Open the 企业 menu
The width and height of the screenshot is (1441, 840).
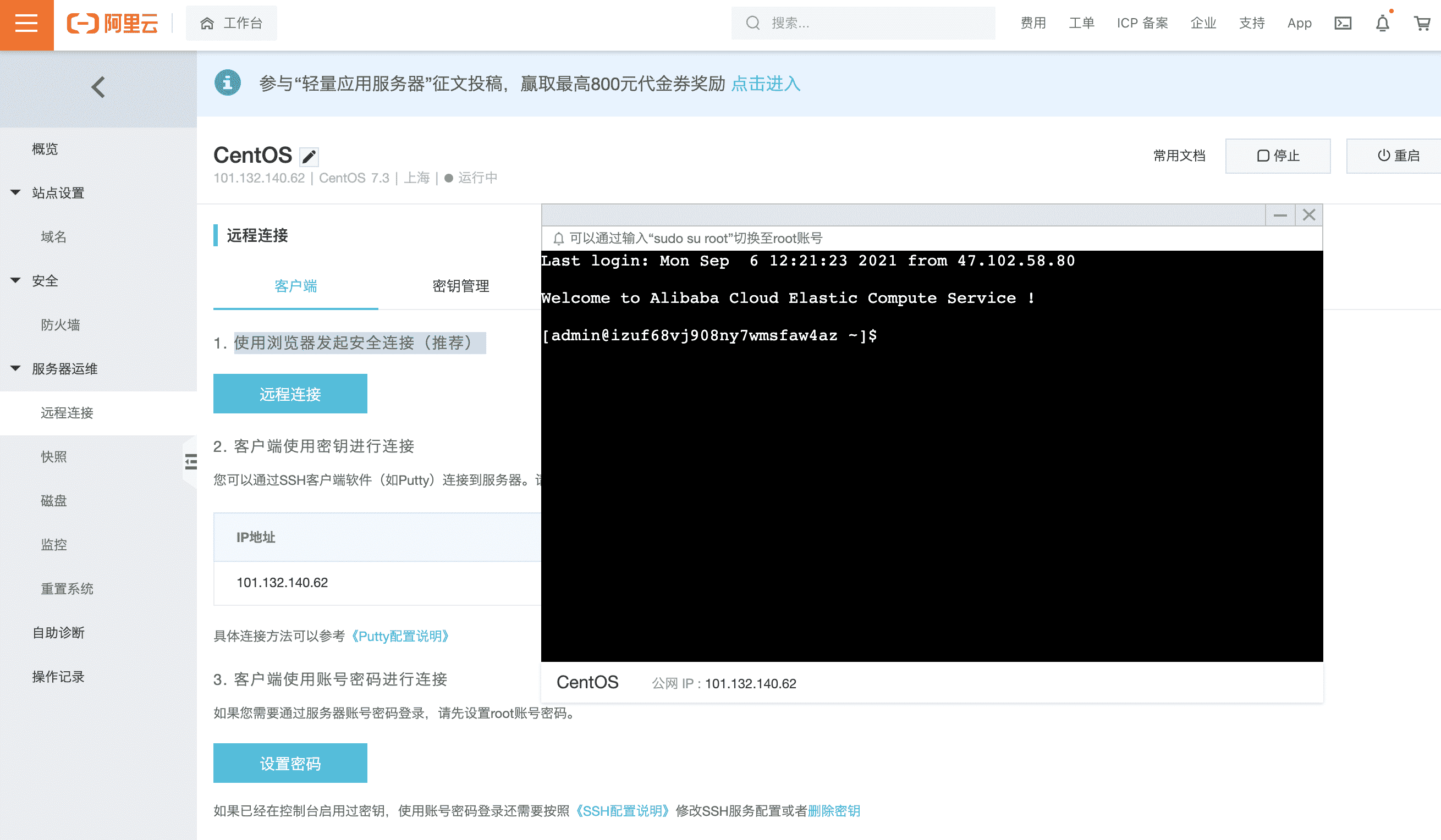(1203, 24)
